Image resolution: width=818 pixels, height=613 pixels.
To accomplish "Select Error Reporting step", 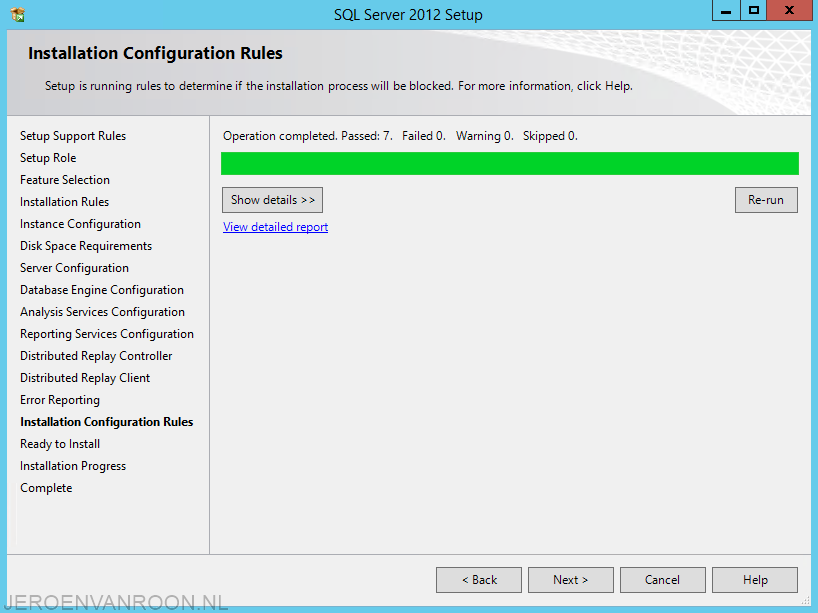I will pyautogui.click(x=60, y=400).
